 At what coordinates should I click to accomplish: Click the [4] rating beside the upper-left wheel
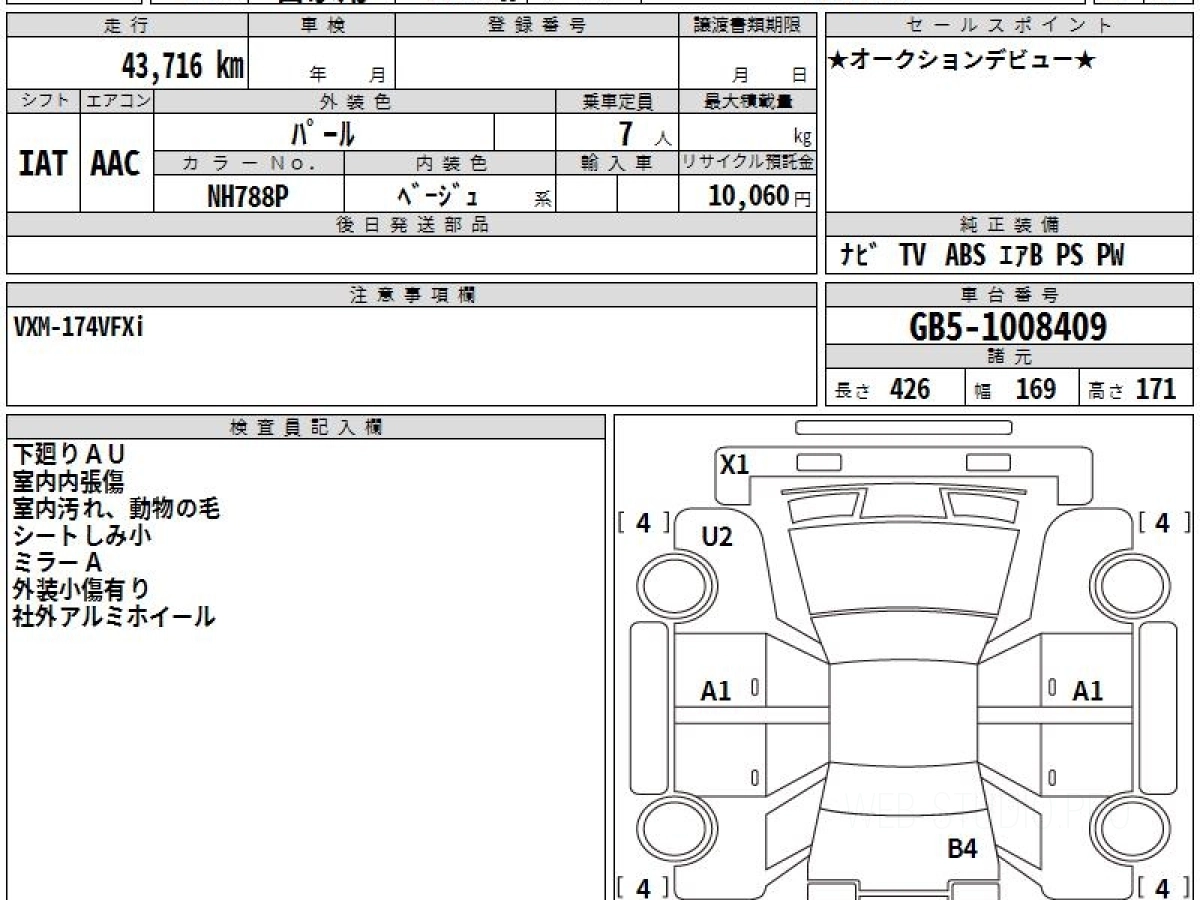click(x=643, y=523)
